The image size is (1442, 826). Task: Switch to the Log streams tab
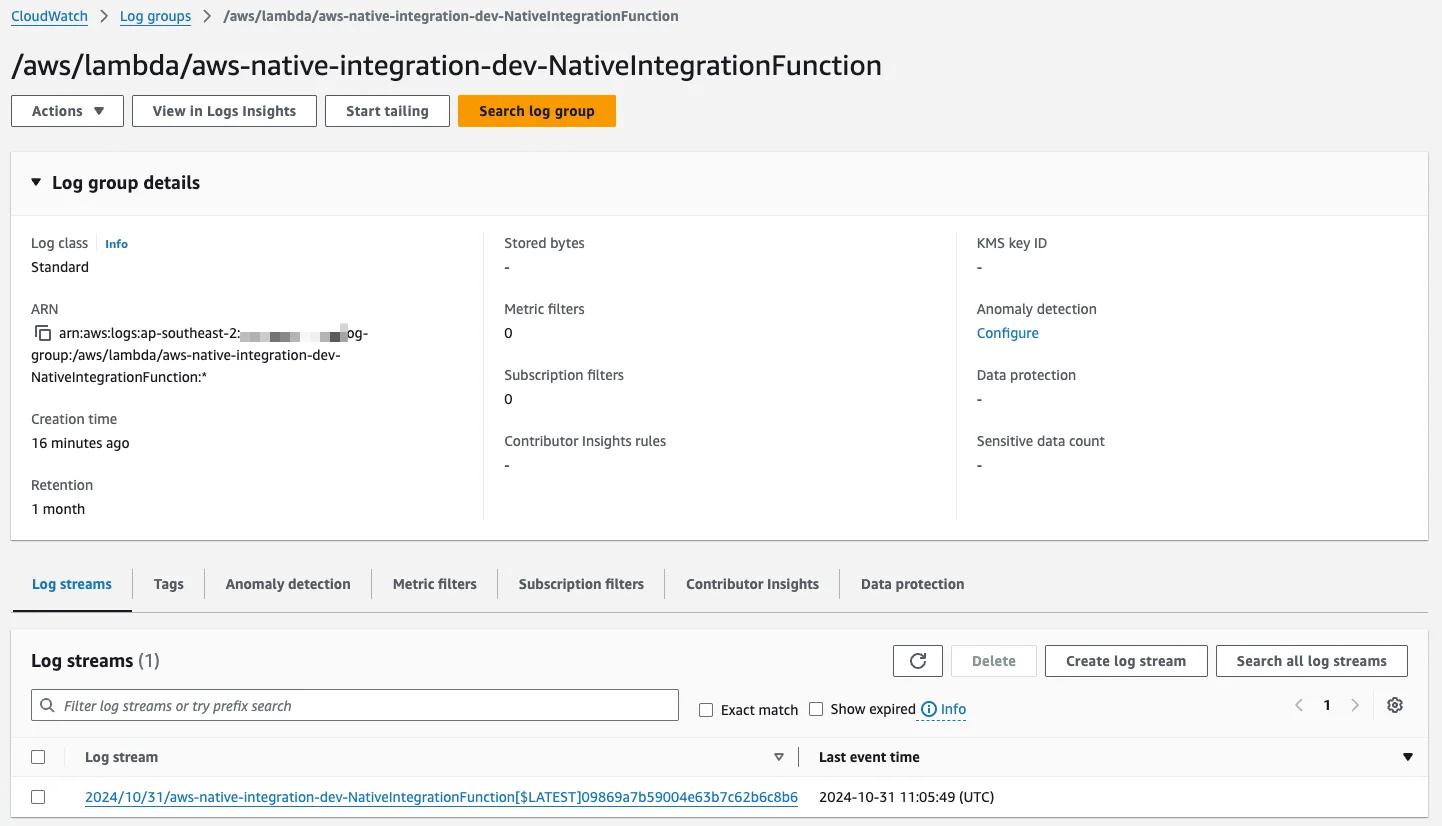(x=72, y=584)
